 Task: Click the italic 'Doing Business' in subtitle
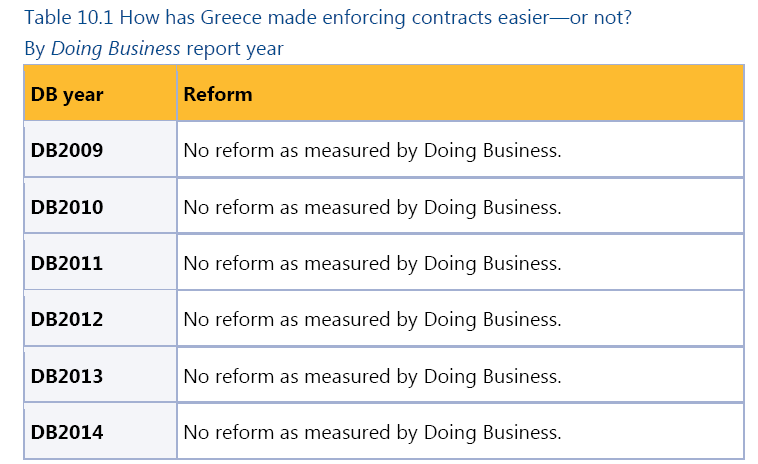point(116,49)
